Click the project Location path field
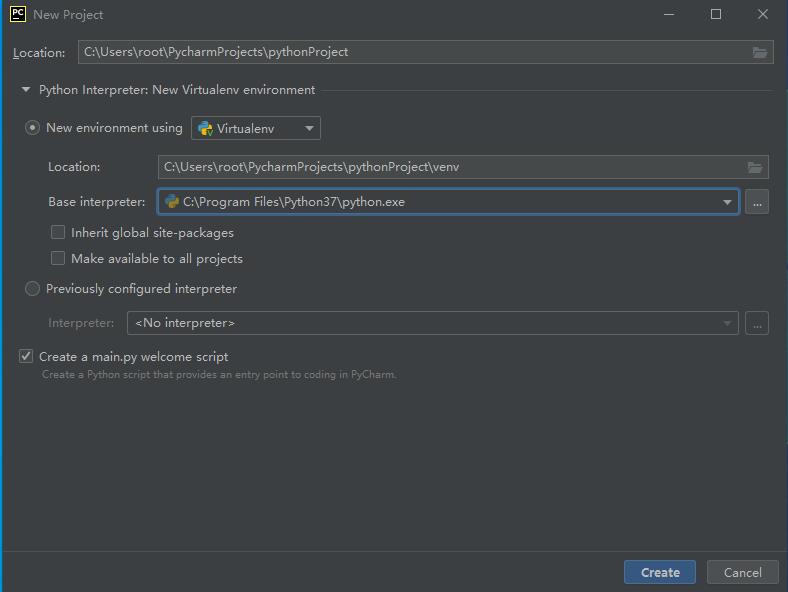Image resolution: width=788 pixels, height=592 pixels. pyautogui.click(x=410, y=52)
